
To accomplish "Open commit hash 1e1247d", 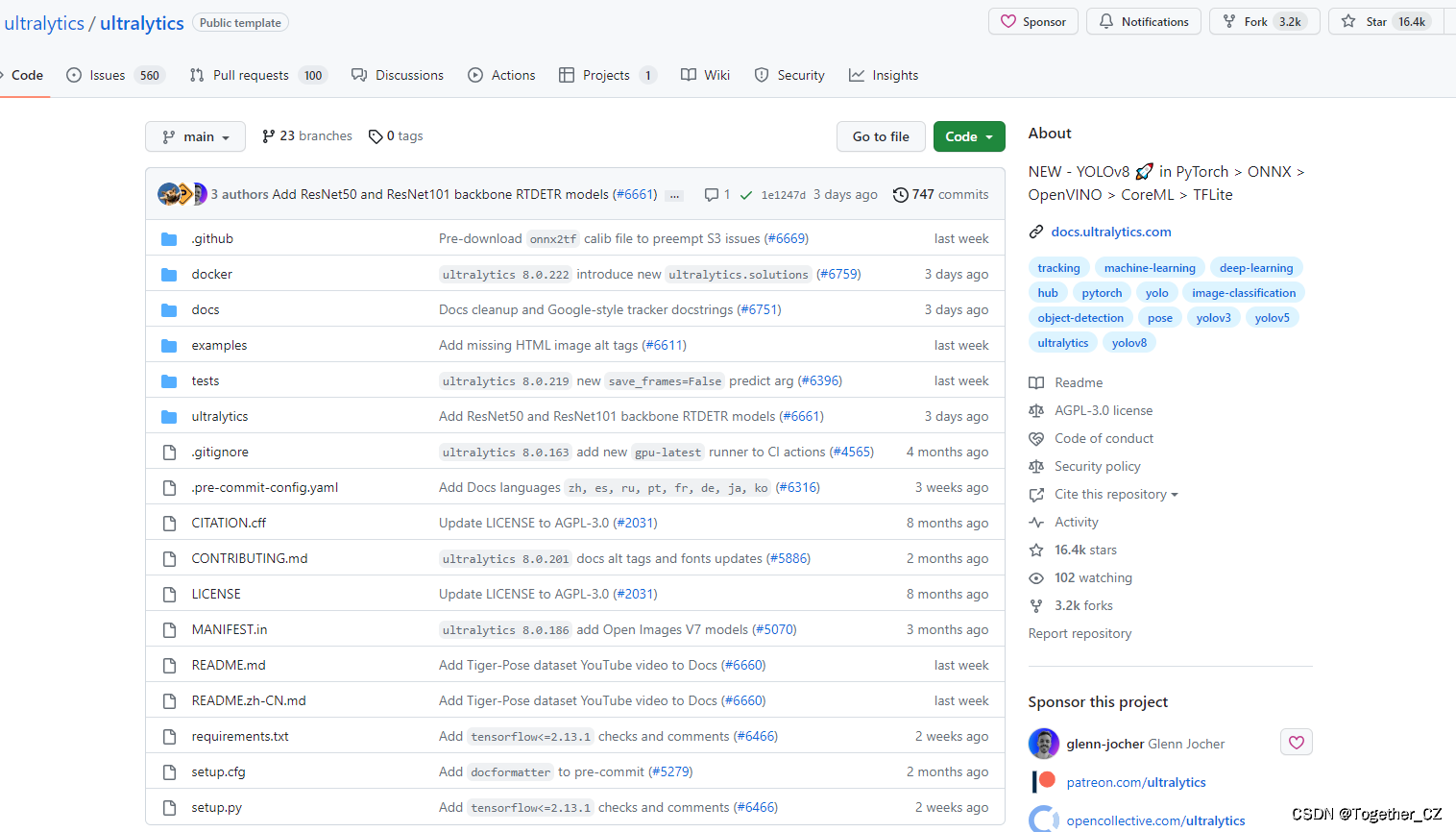I will pyautogui.click(x=784, y=195).
